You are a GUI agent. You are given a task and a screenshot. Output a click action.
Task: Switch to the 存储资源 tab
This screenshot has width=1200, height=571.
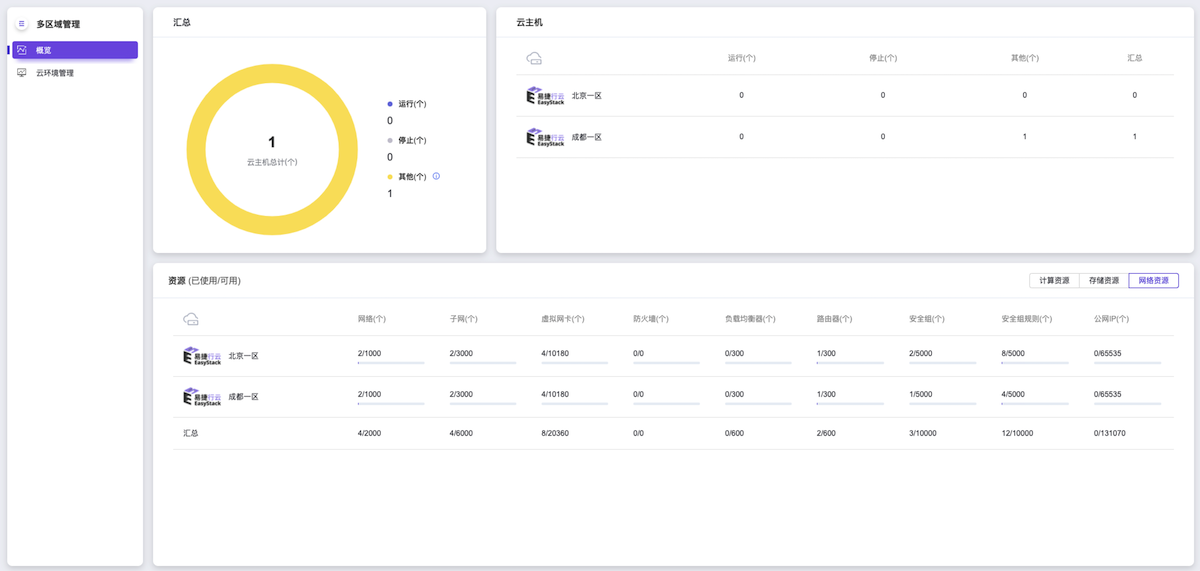point(1104,281)
